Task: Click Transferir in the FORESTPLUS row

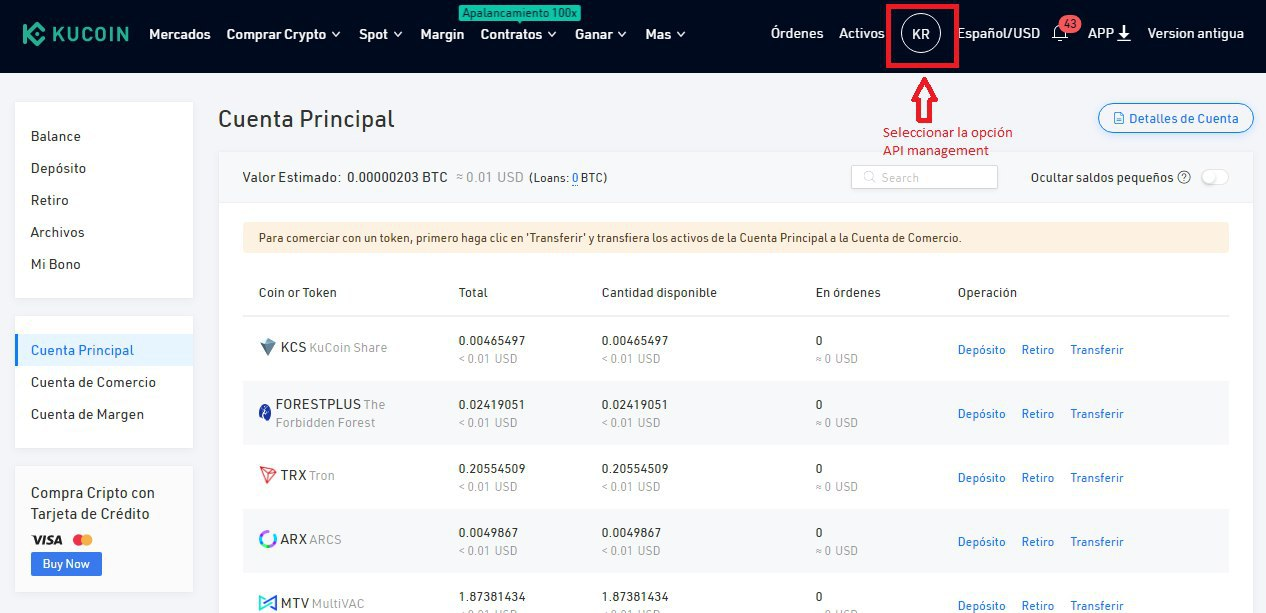Action: point(1097,414)
